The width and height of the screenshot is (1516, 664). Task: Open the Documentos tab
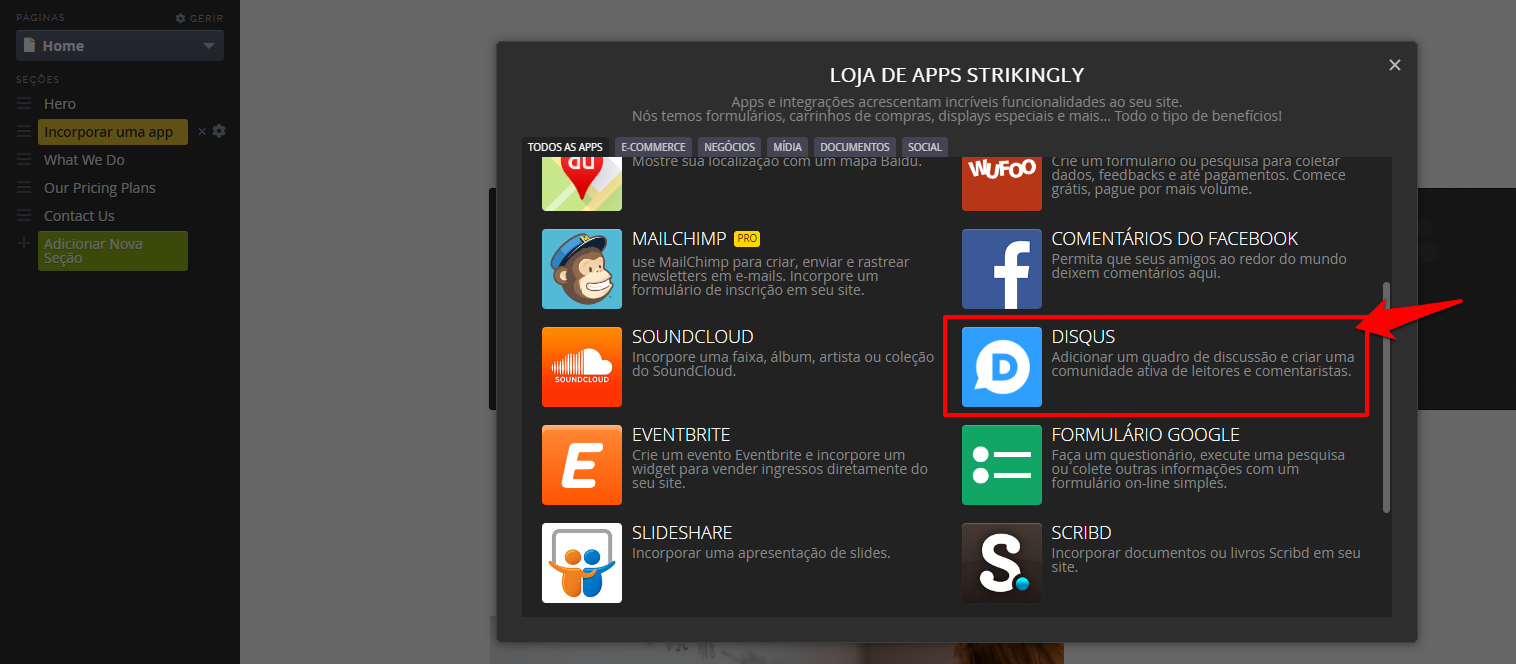point(855,147)
